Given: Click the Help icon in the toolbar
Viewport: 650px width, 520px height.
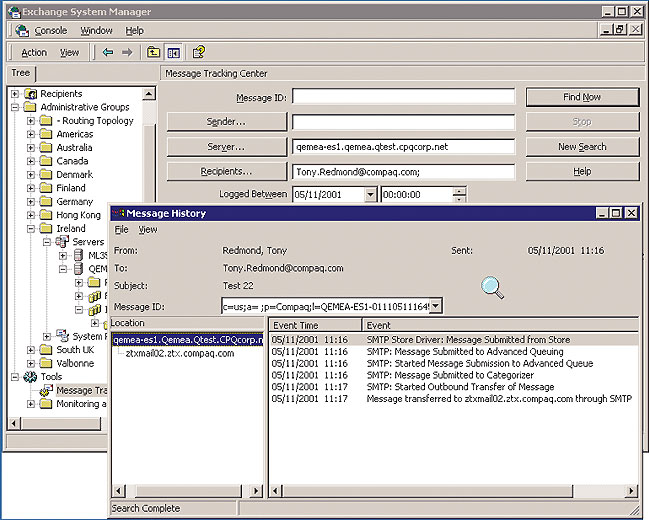Looking at the screenshot, I should [x=199, y=53].
